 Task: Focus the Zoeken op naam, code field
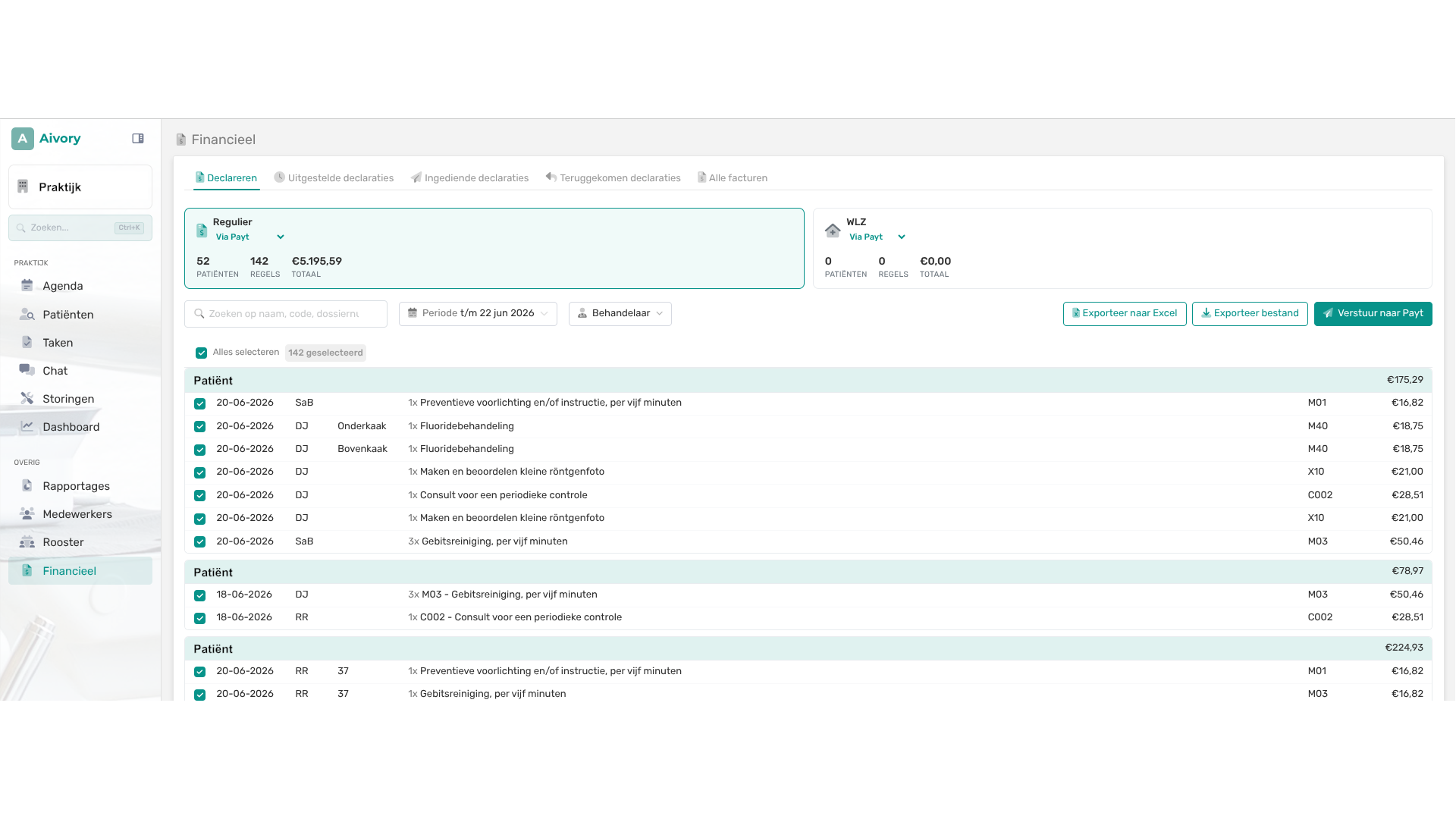[x=286, y=313]
